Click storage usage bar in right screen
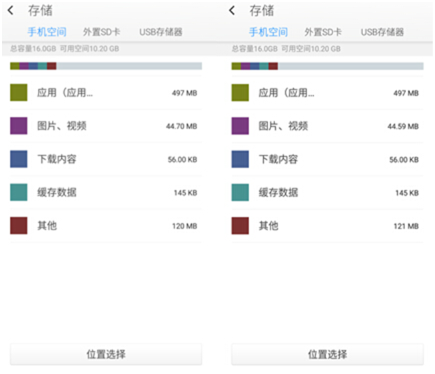 click(x=328, y=66)
